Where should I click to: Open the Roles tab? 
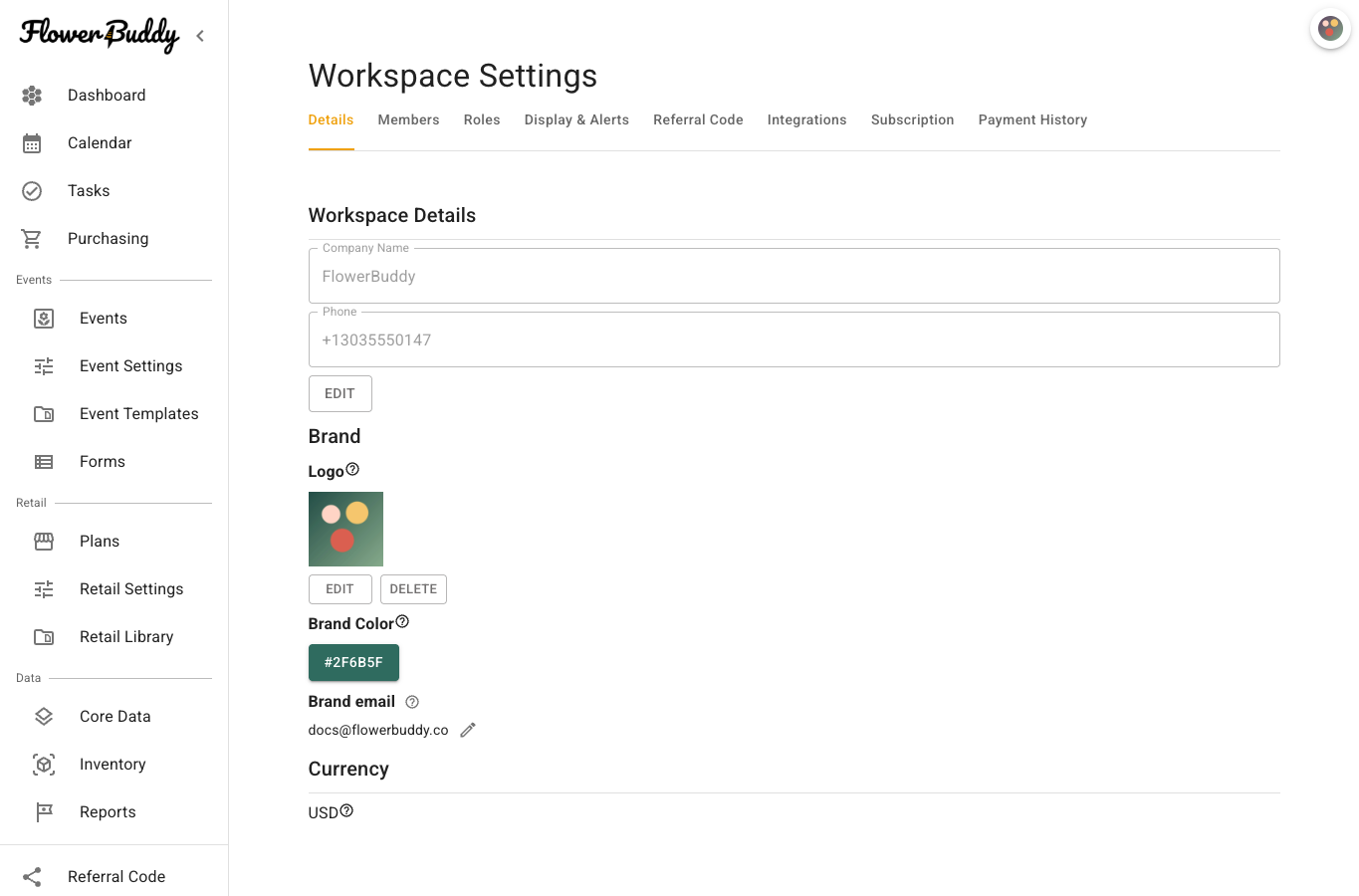tap(482, 119)
